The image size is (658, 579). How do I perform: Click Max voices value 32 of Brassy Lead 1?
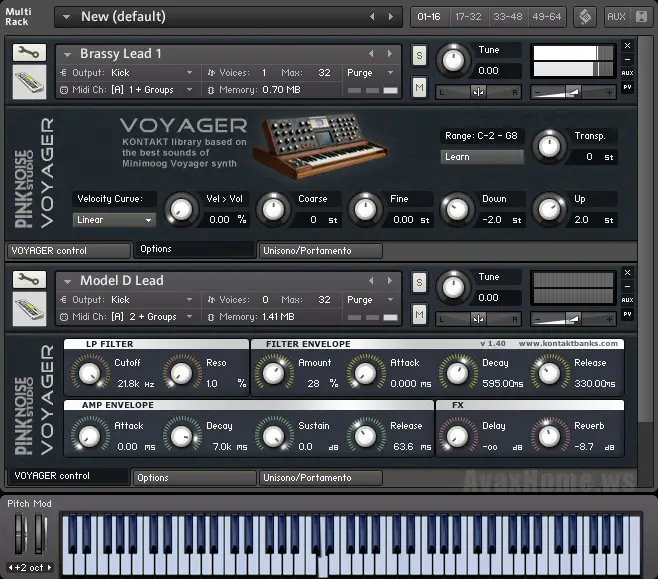[x=324, y=73]
